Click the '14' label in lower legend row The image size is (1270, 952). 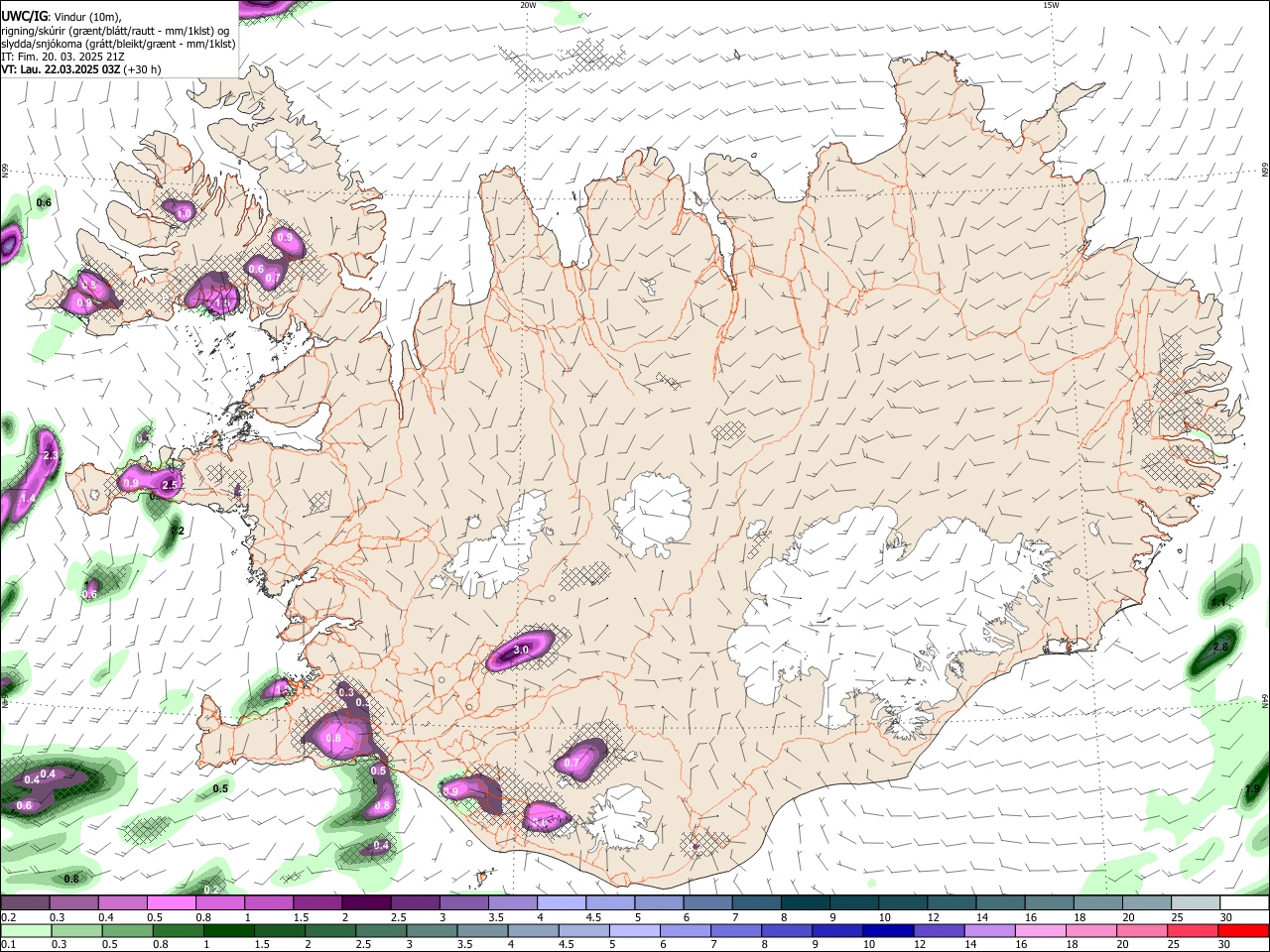click(971, 945)
